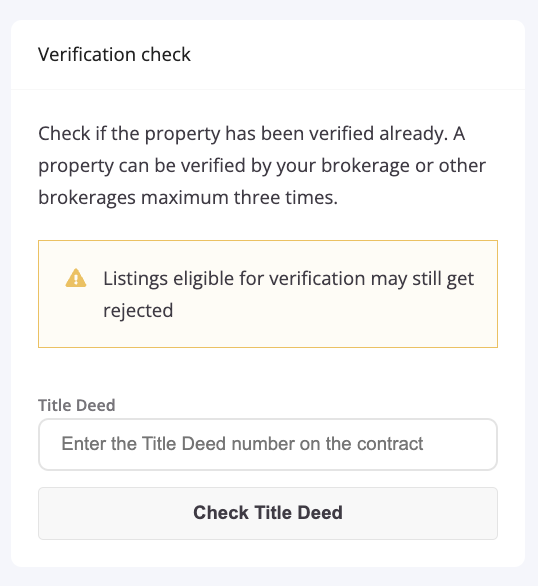Click the exclamation mark alert icon in the banner
The image size is (538, 586).
coord(76,278)
